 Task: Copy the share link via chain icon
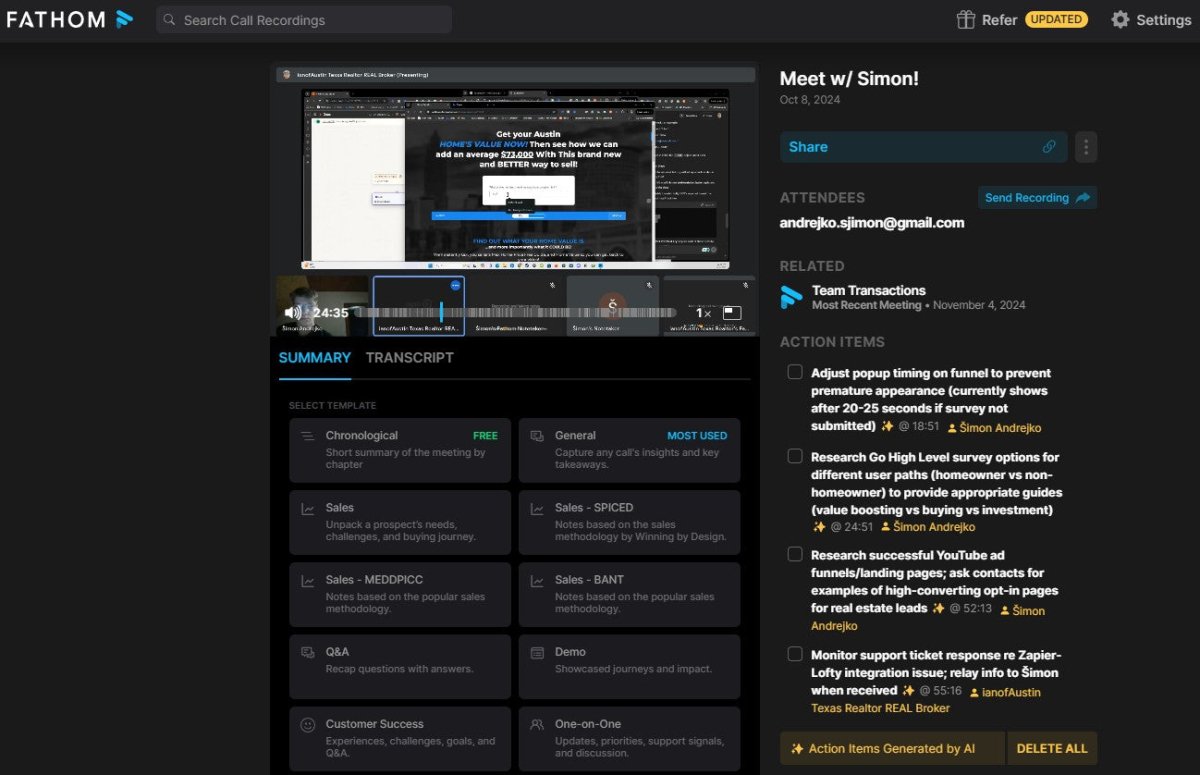point(1049,147)
